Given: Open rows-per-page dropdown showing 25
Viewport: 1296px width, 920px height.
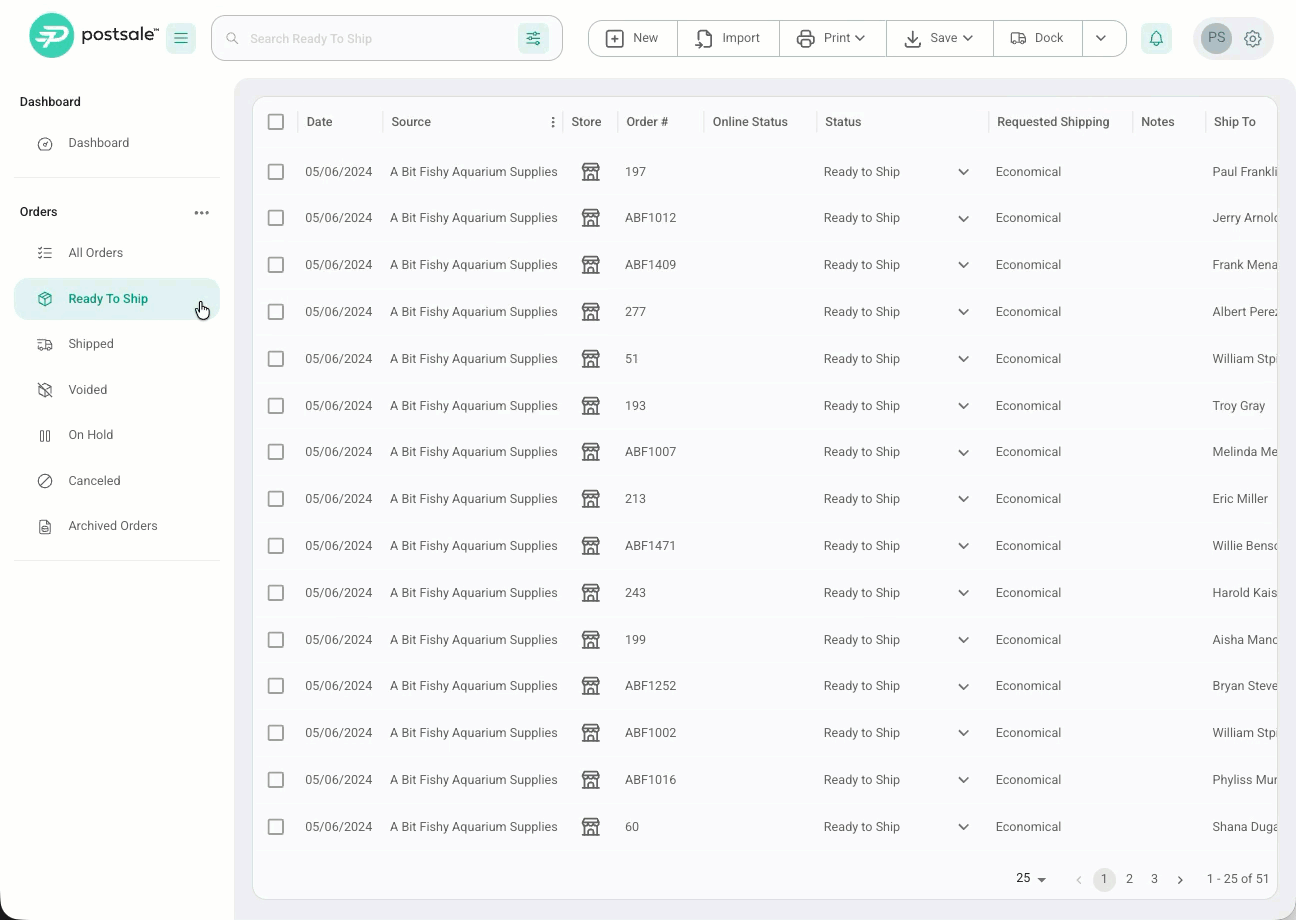Looking at the screenshot, I should point(1031,879).
